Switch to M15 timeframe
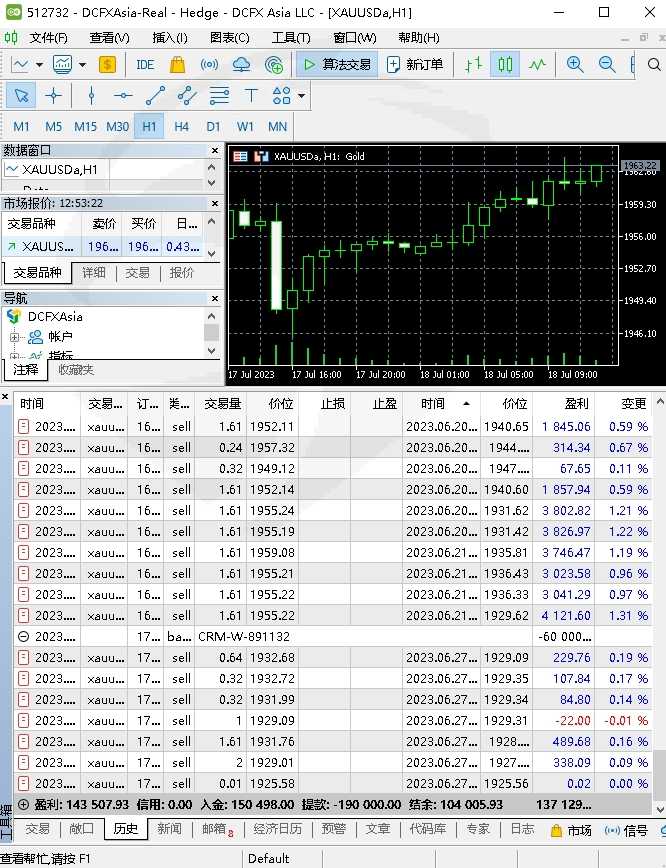This screenshot has width=666, height=868. point(85,127)
